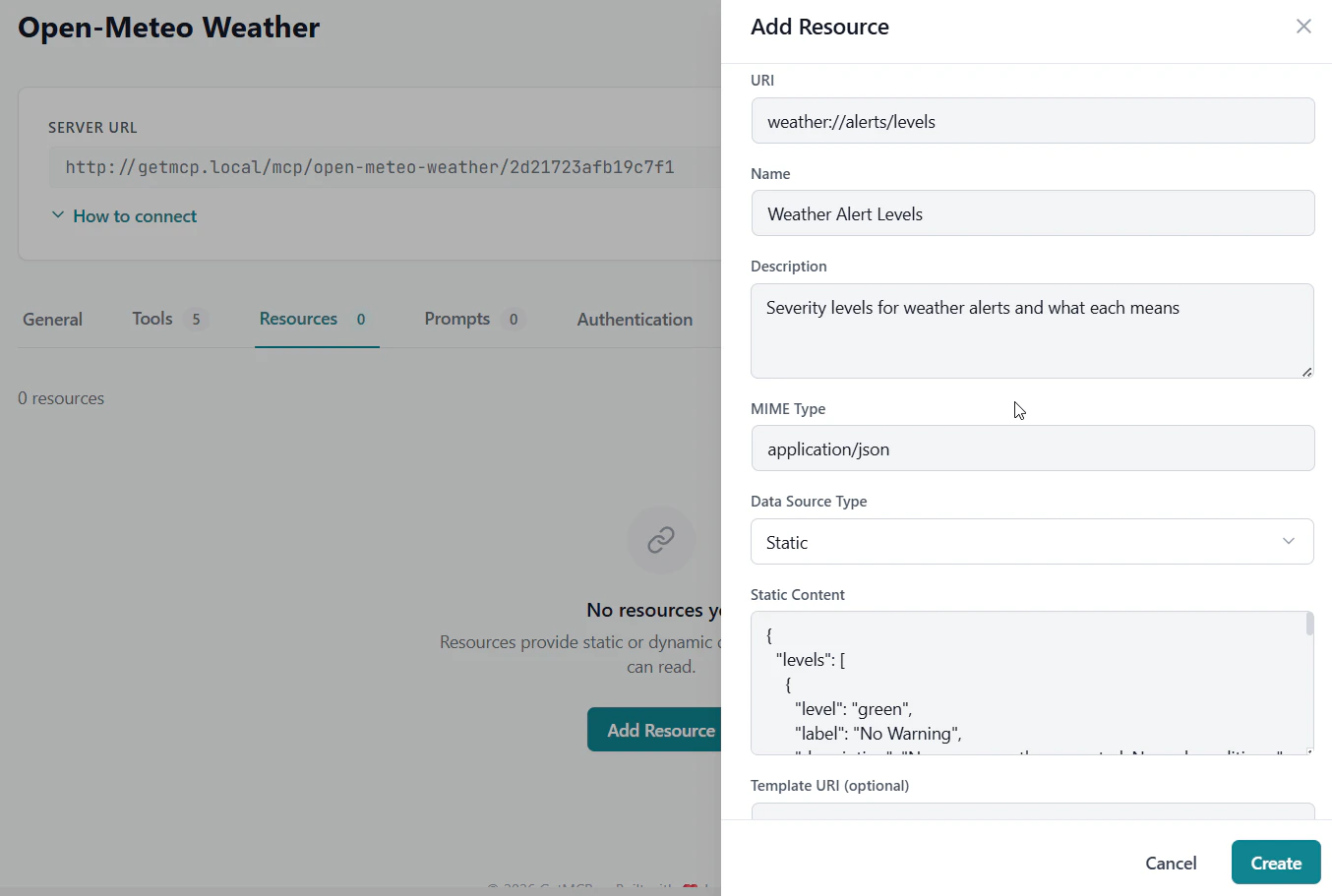The height and width of the screenshot is (896, 1332).
Task: Cancel the Add Resource form
Action: tap(1171, 863)
